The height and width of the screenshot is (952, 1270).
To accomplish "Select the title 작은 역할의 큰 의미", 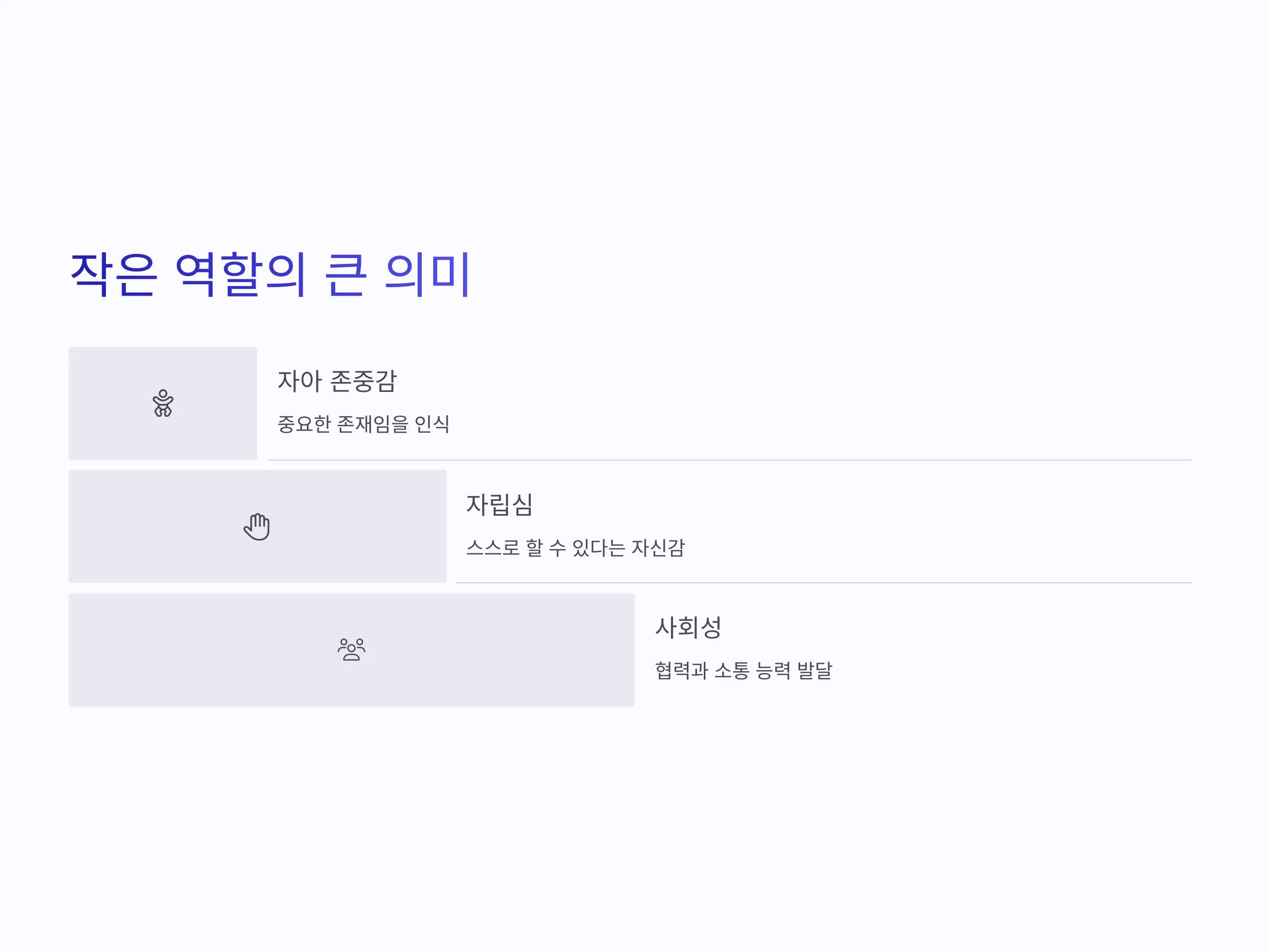I will click(x=270, y=274).
